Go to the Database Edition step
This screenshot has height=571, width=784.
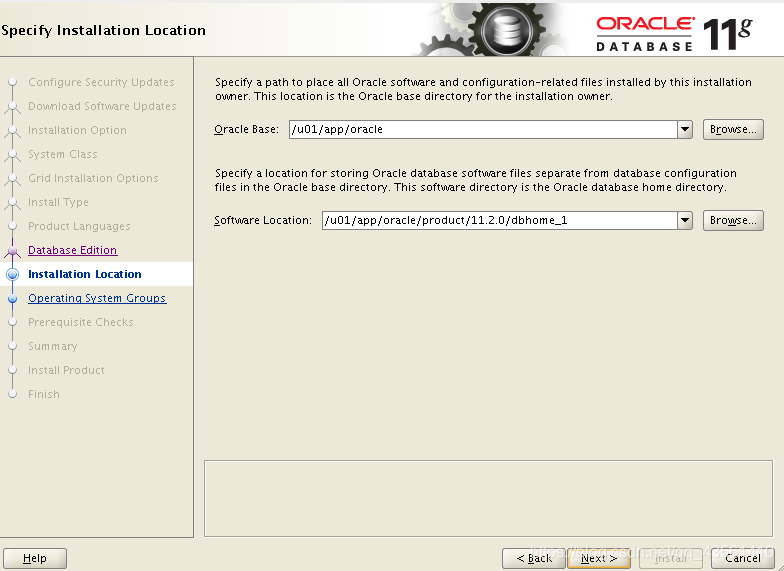[x=72, y=250]
